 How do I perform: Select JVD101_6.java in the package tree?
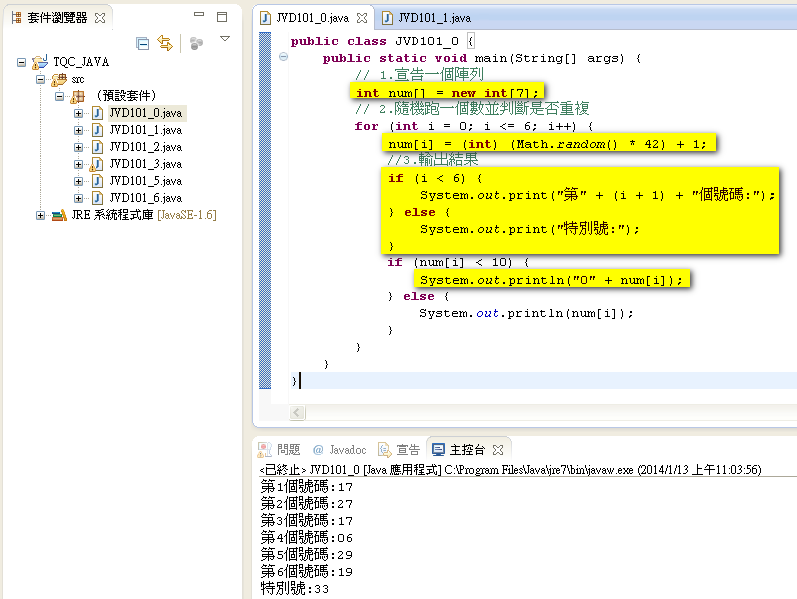tap(146, 198)
